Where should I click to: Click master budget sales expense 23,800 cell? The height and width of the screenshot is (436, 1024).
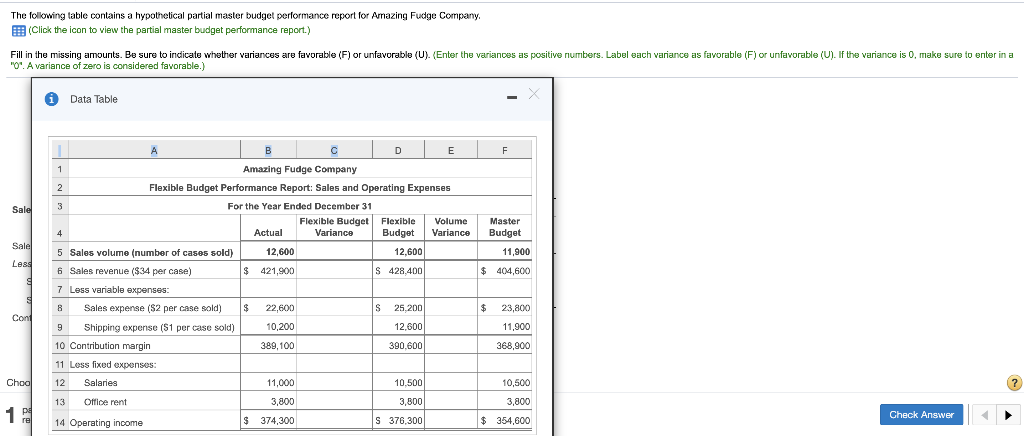click(x=505, y=308)
